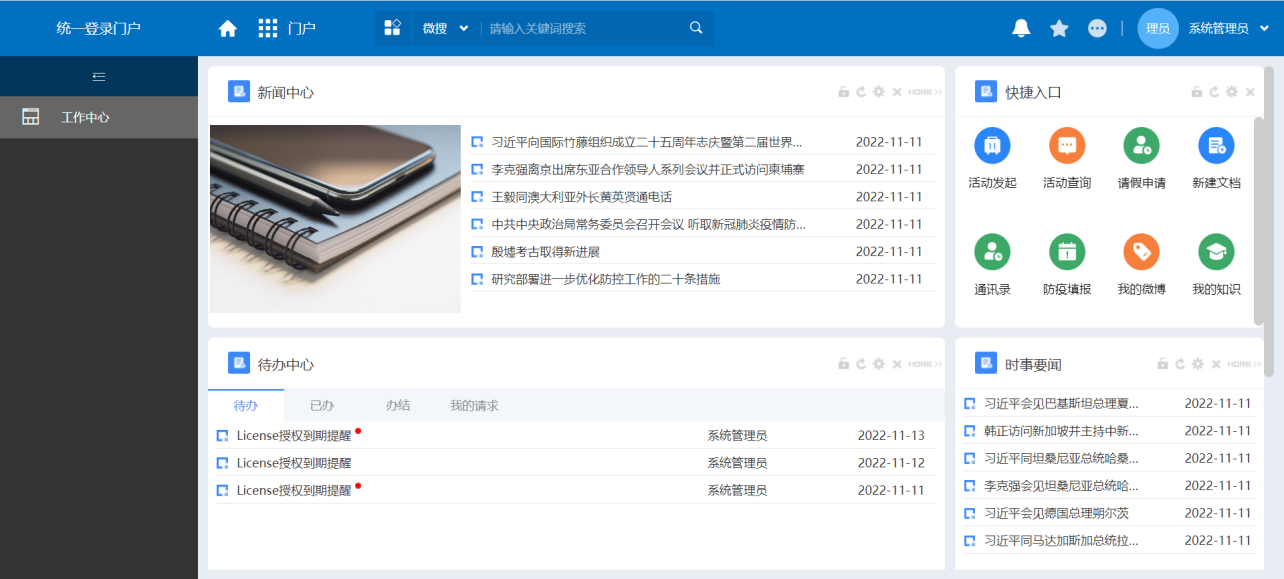Refresh the 新闻中心 panel

point(861,91)
